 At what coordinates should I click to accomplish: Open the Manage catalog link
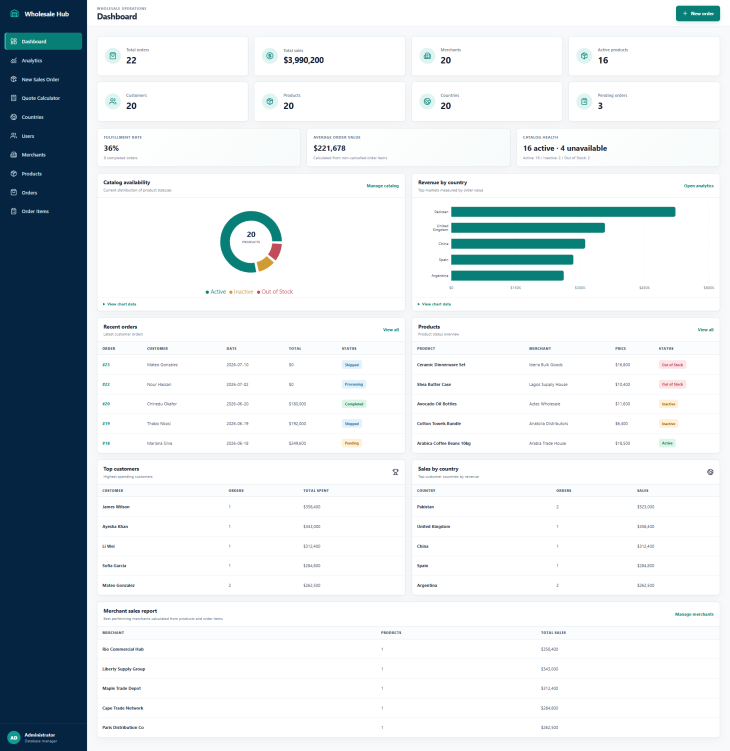pos(382,186)
